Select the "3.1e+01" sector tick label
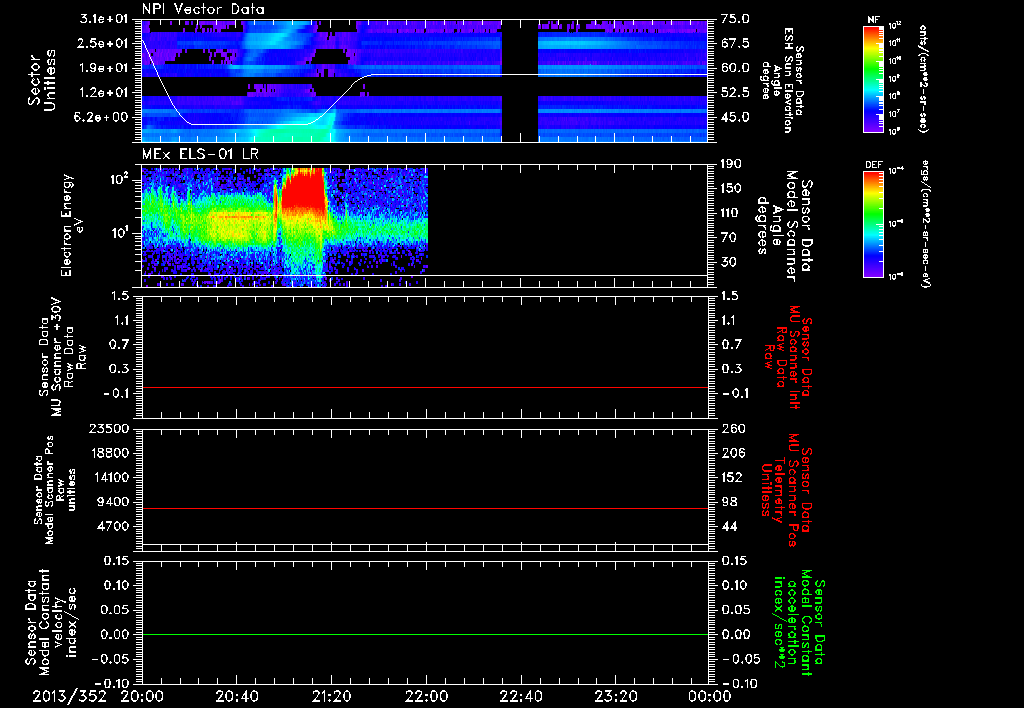 (103, 19)
